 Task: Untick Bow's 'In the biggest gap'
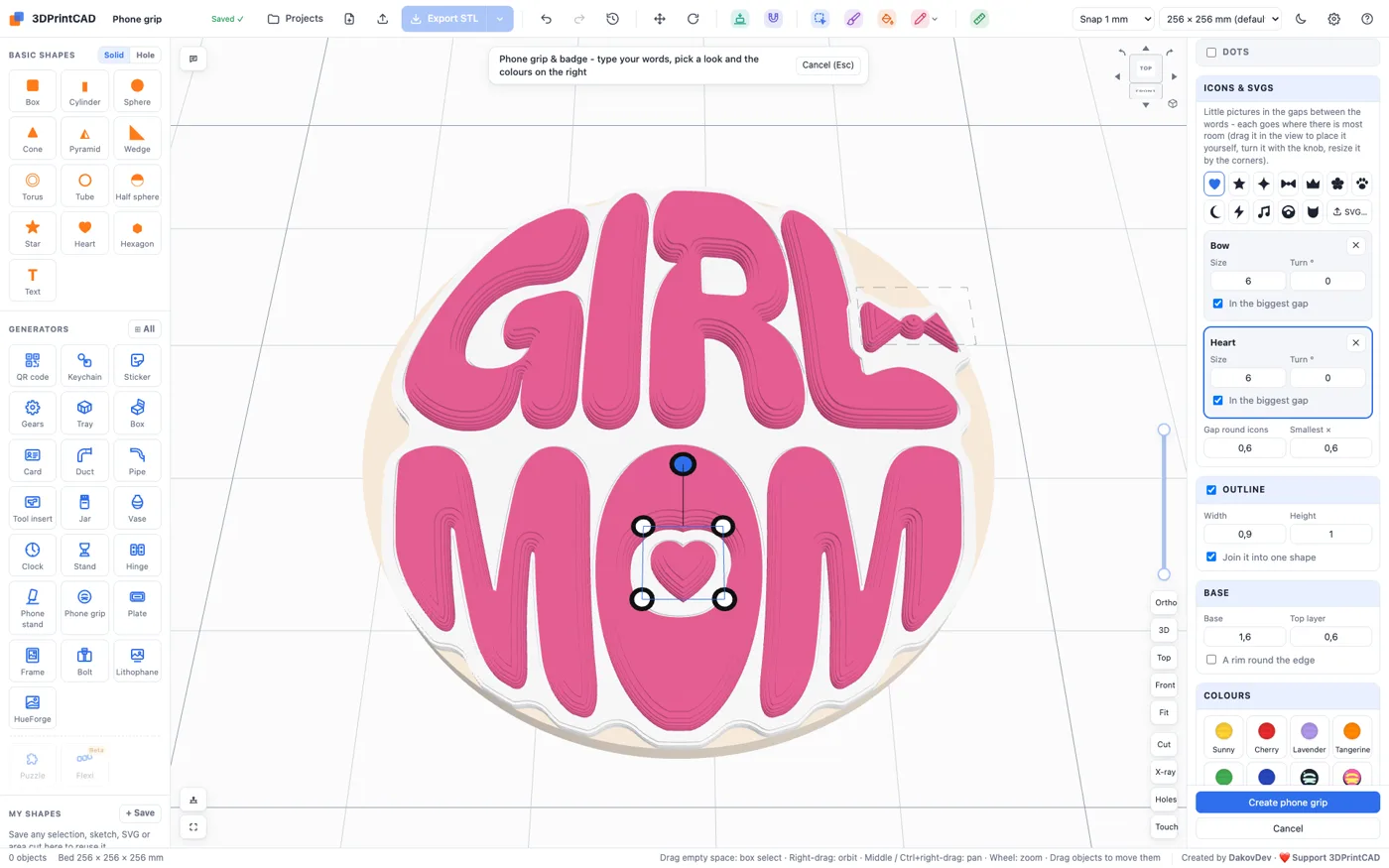click(1218, 304)
